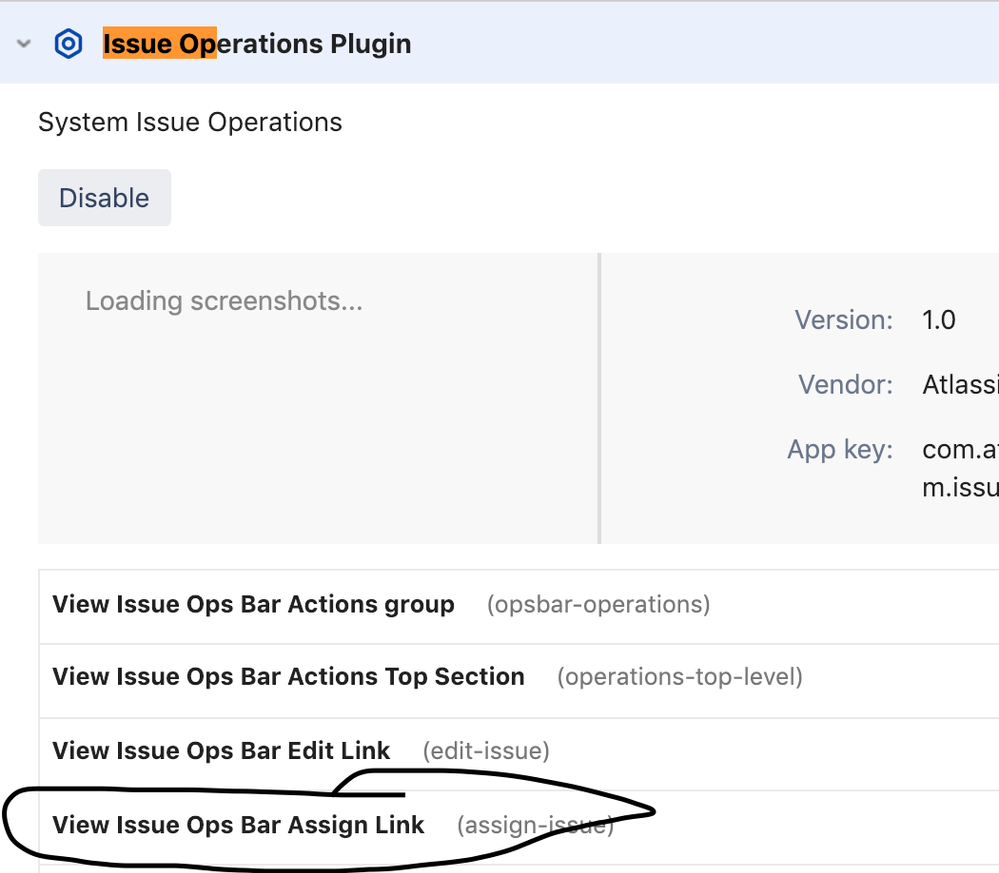
Task: Select the View Issue Ops Bar Assign Link module
Action: pos(238,825)
